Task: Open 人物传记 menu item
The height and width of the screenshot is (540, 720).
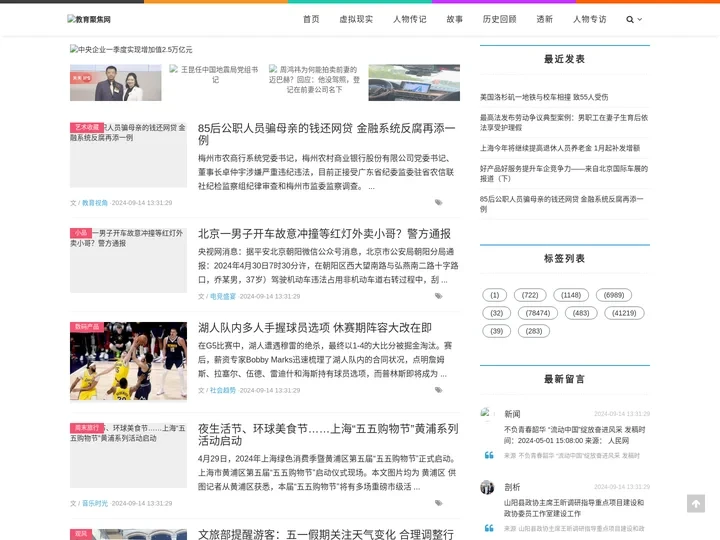Action: click(x=410, y=19)
